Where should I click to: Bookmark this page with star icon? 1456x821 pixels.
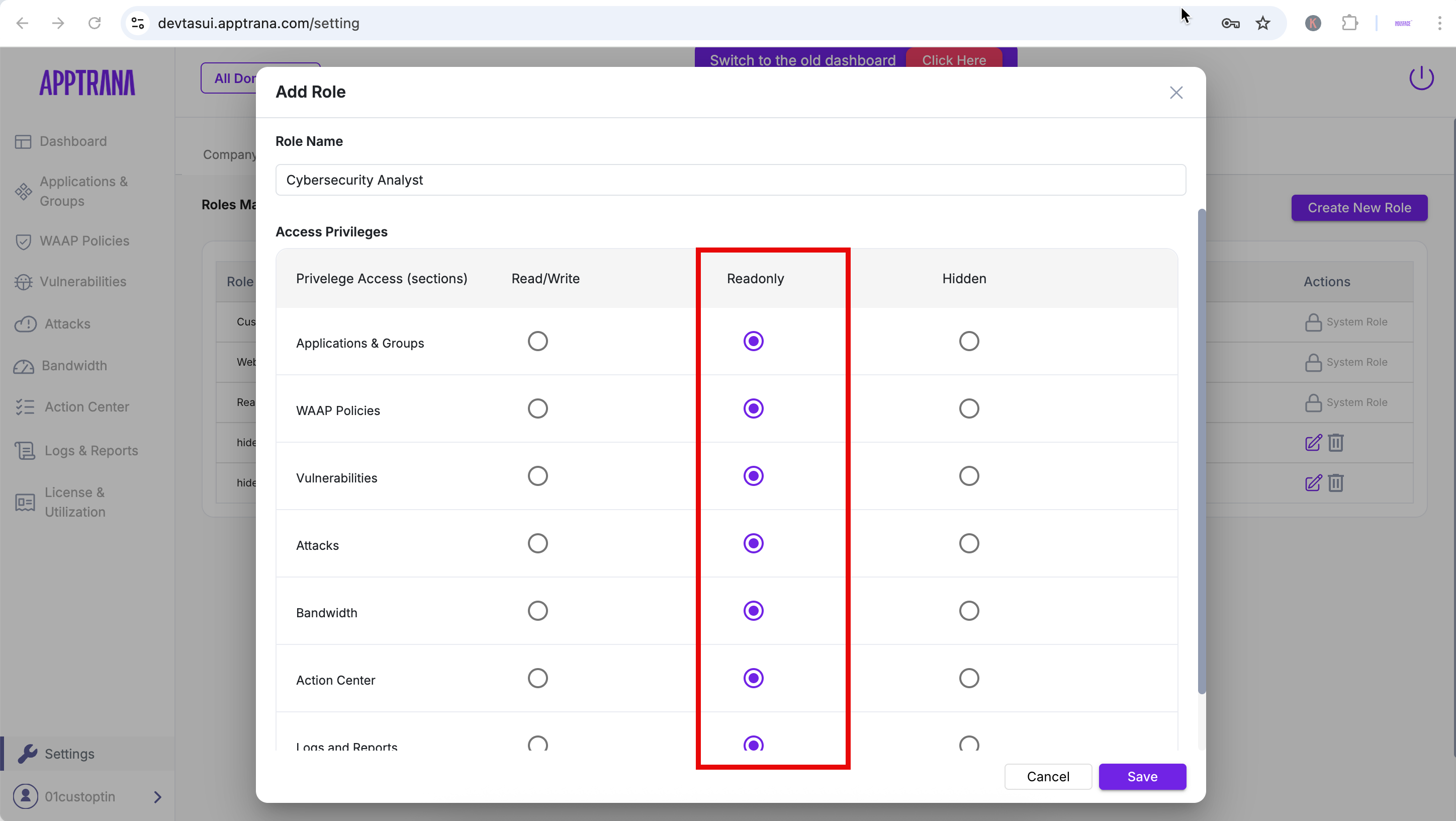coord(1263,23)
